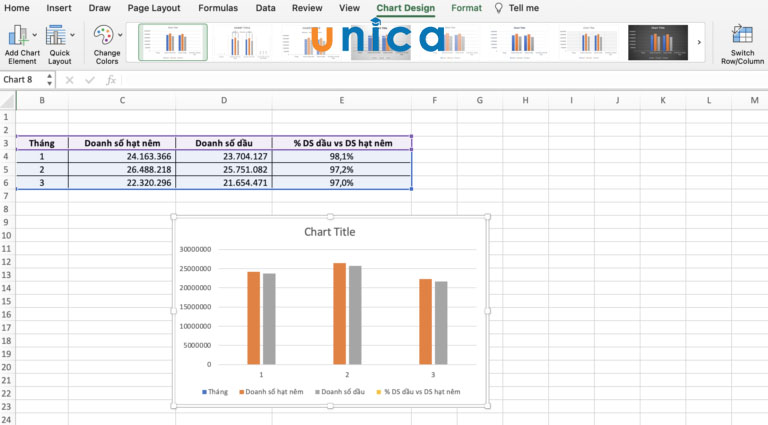
Task: Open the Add Chart Element menu
Action: point(22,45)
